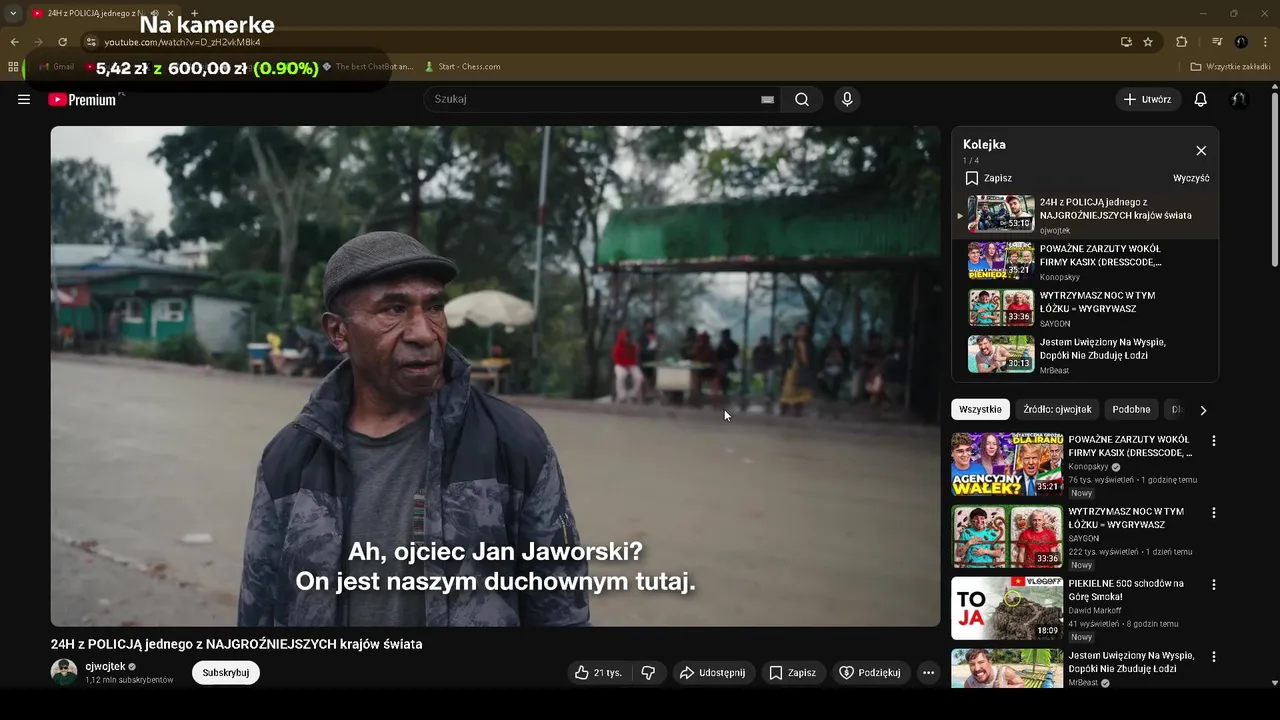Click the install app icon in address bar
Image resolution: width=1280 pixels, height=720 pixels.
click(x=1126, y=42)
